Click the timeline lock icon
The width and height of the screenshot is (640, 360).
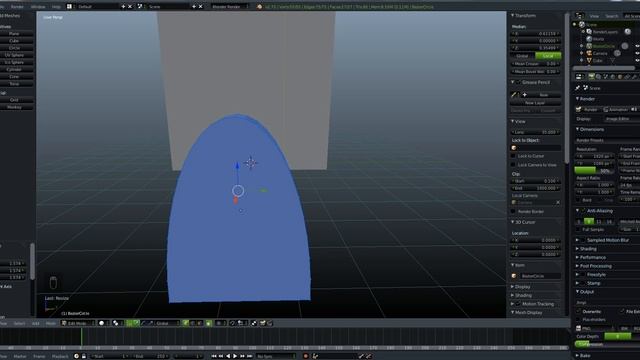pos(84,356)
